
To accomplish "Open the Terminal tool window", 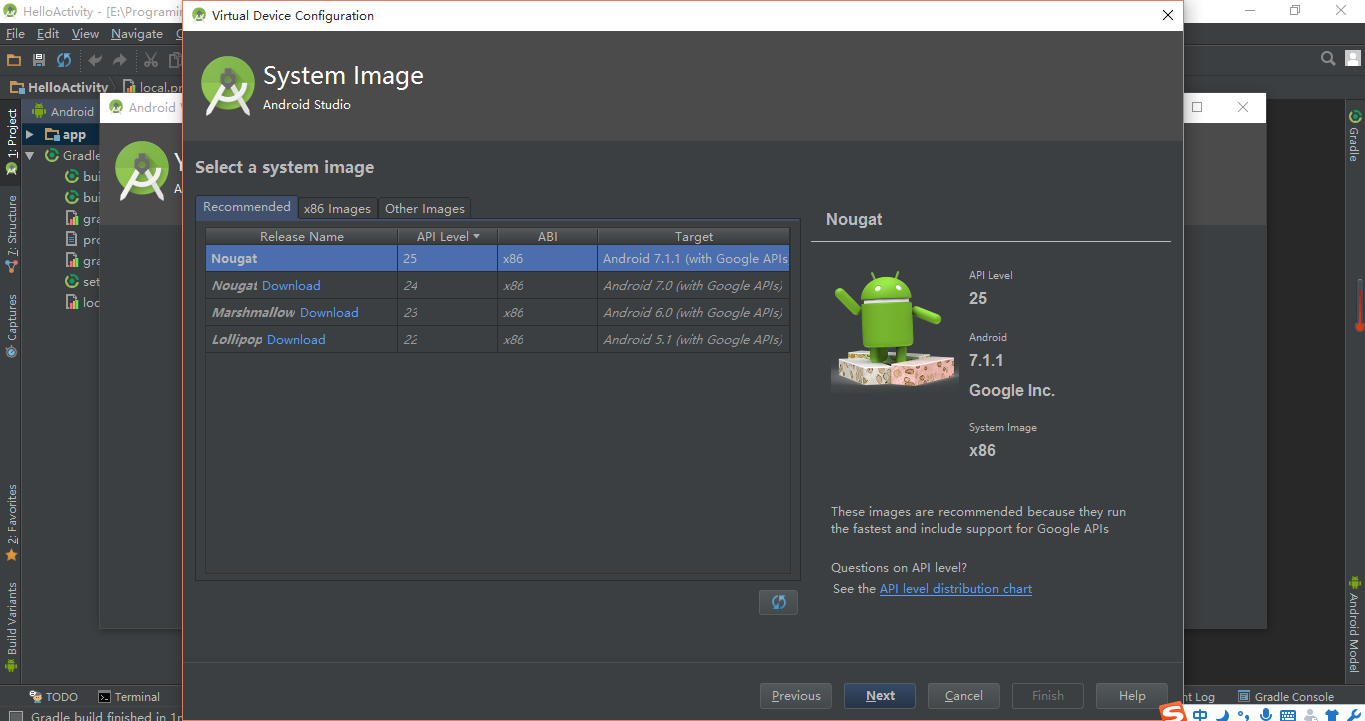I will [x=129, y=697].
